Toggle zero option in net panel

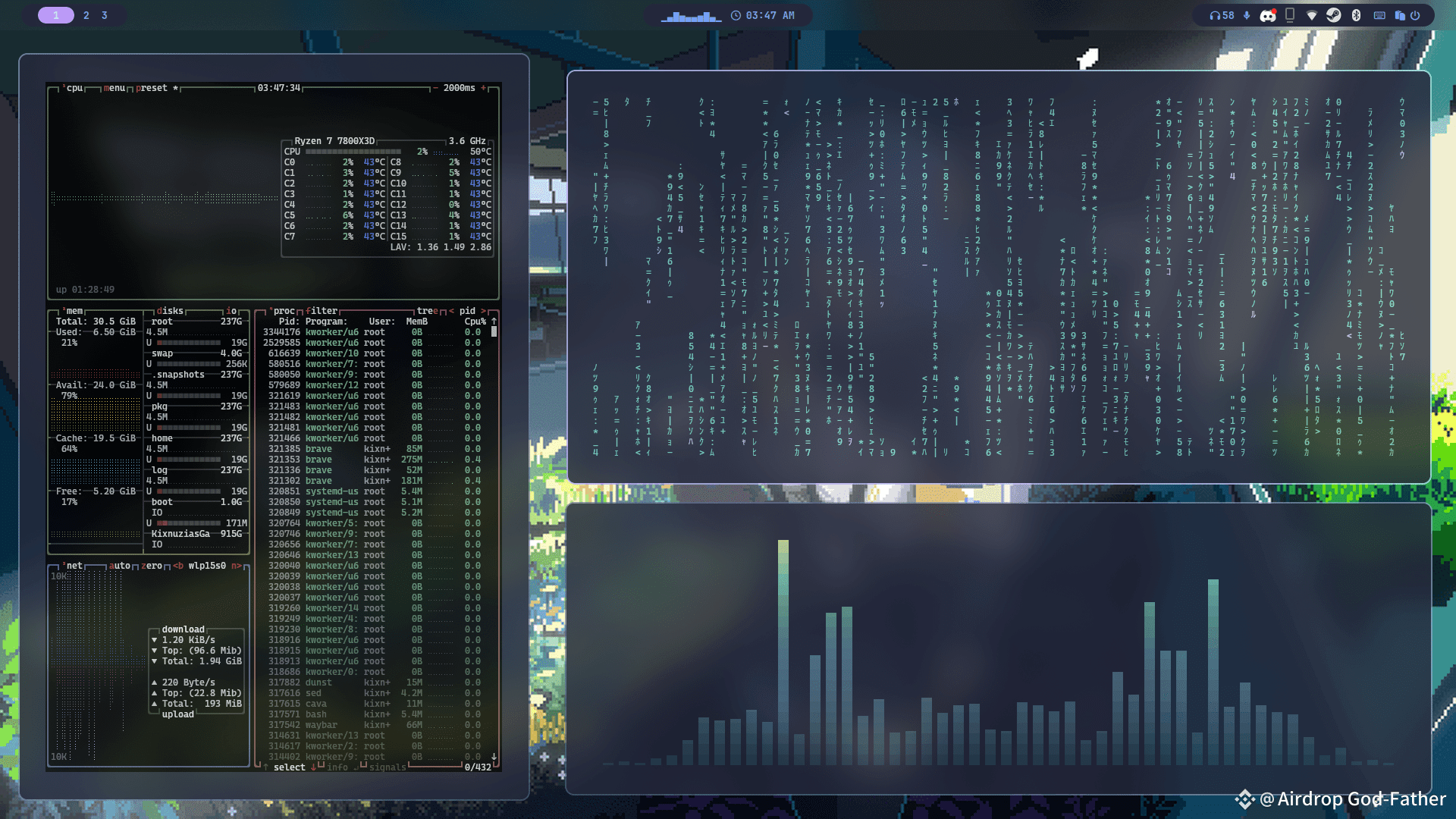152,566
